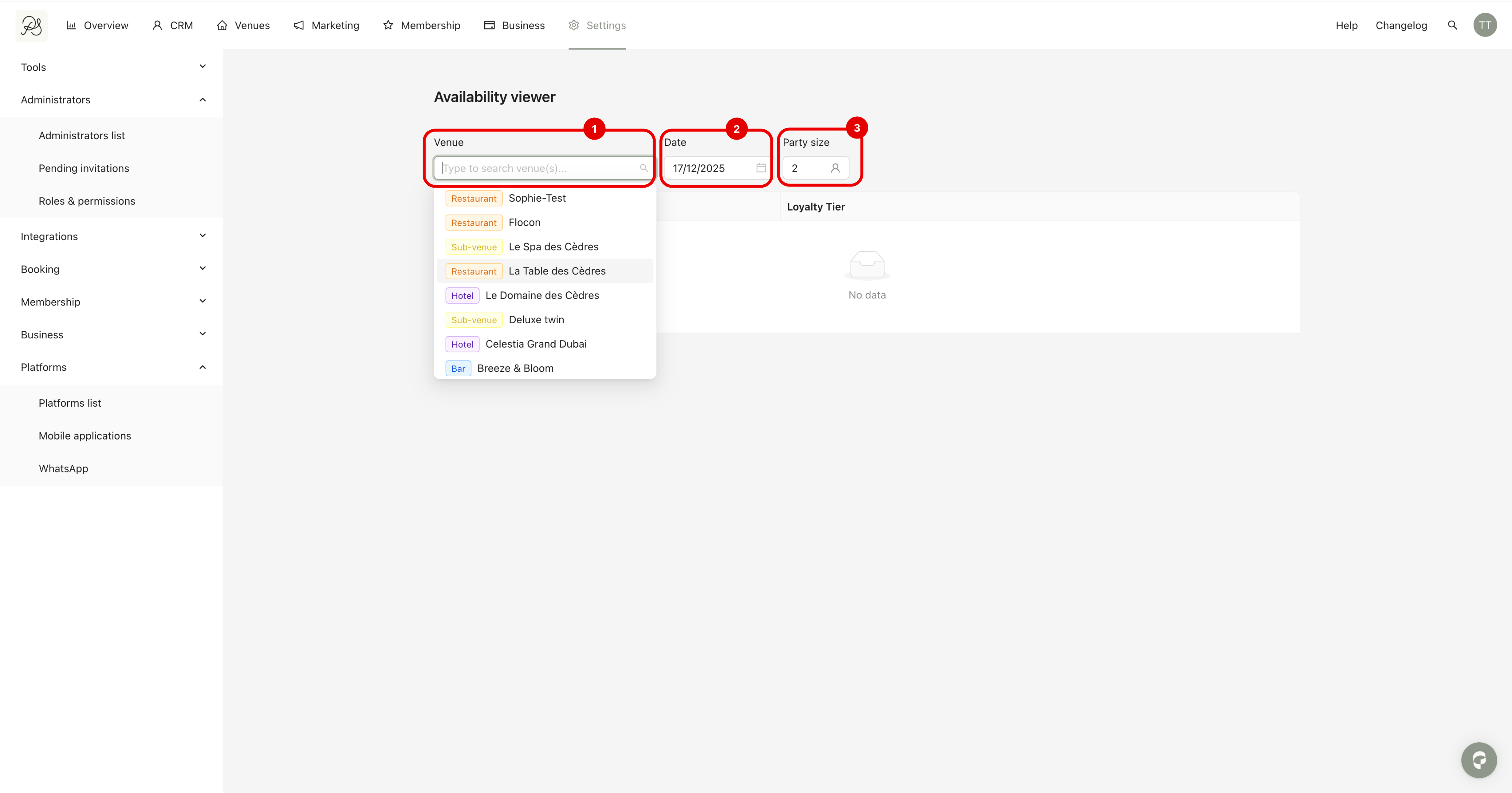Choose Celestia Grand Dubai hotel option
Viewport: 1512px width, 793px height.
pyautogui.click(x=535, y=343)
